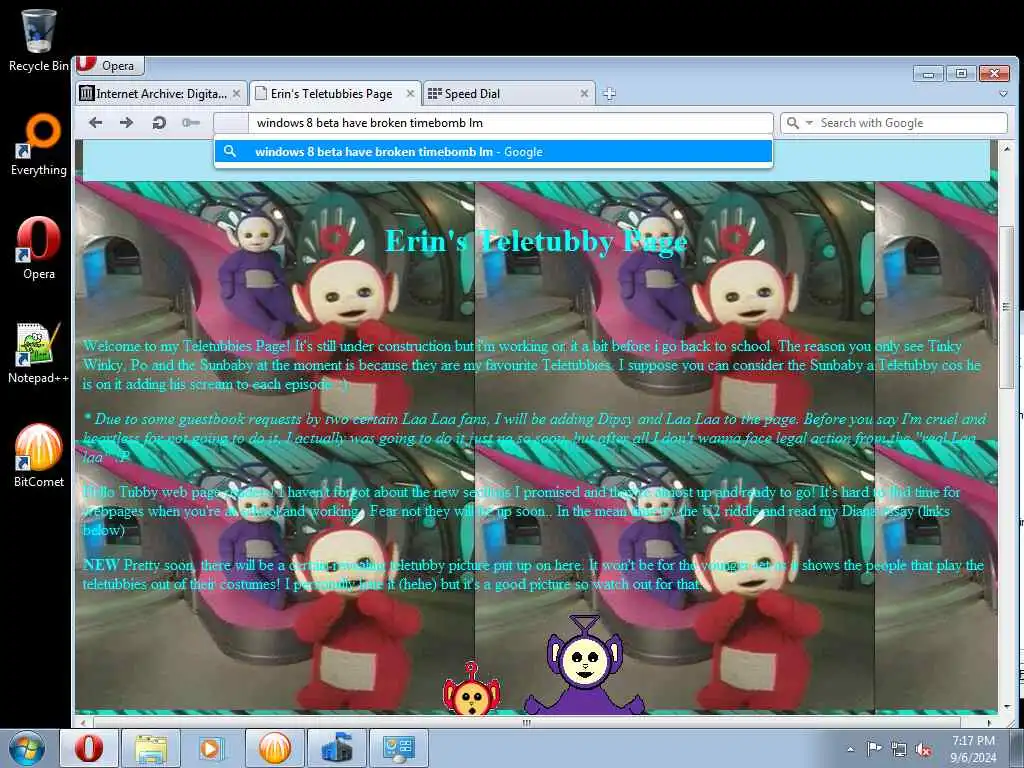Select the Google search suggestion row
This screenshot has height=768, width=1024.
tap(493, 152)
